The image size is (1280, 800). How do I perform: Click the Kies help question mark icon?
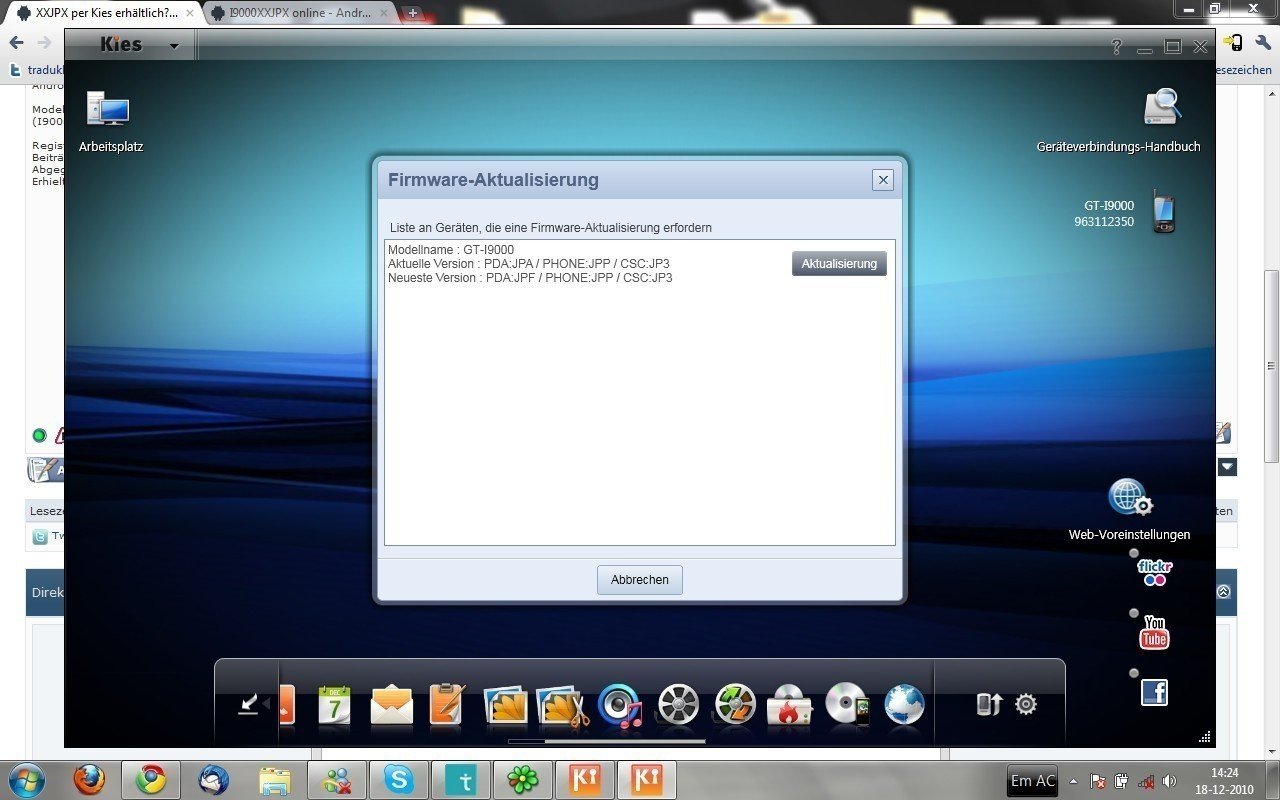click(x=1117, y=47)
